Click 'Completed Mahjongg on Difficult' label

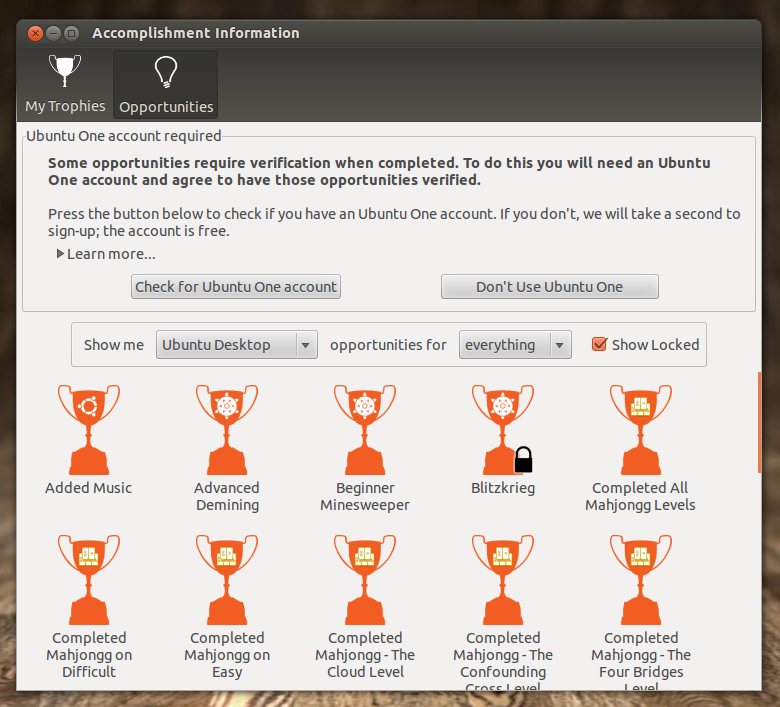pyautogui.click(x=89, y=654)
